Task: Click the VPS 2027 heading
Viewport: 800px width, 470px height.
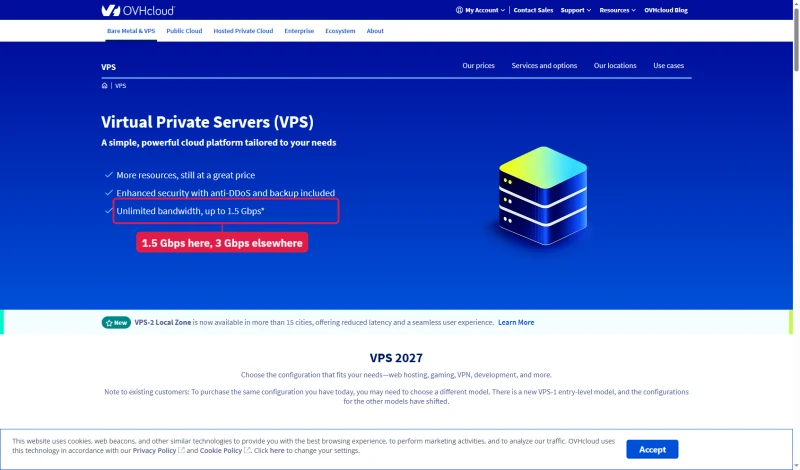Action: click(x=396, y=358)
